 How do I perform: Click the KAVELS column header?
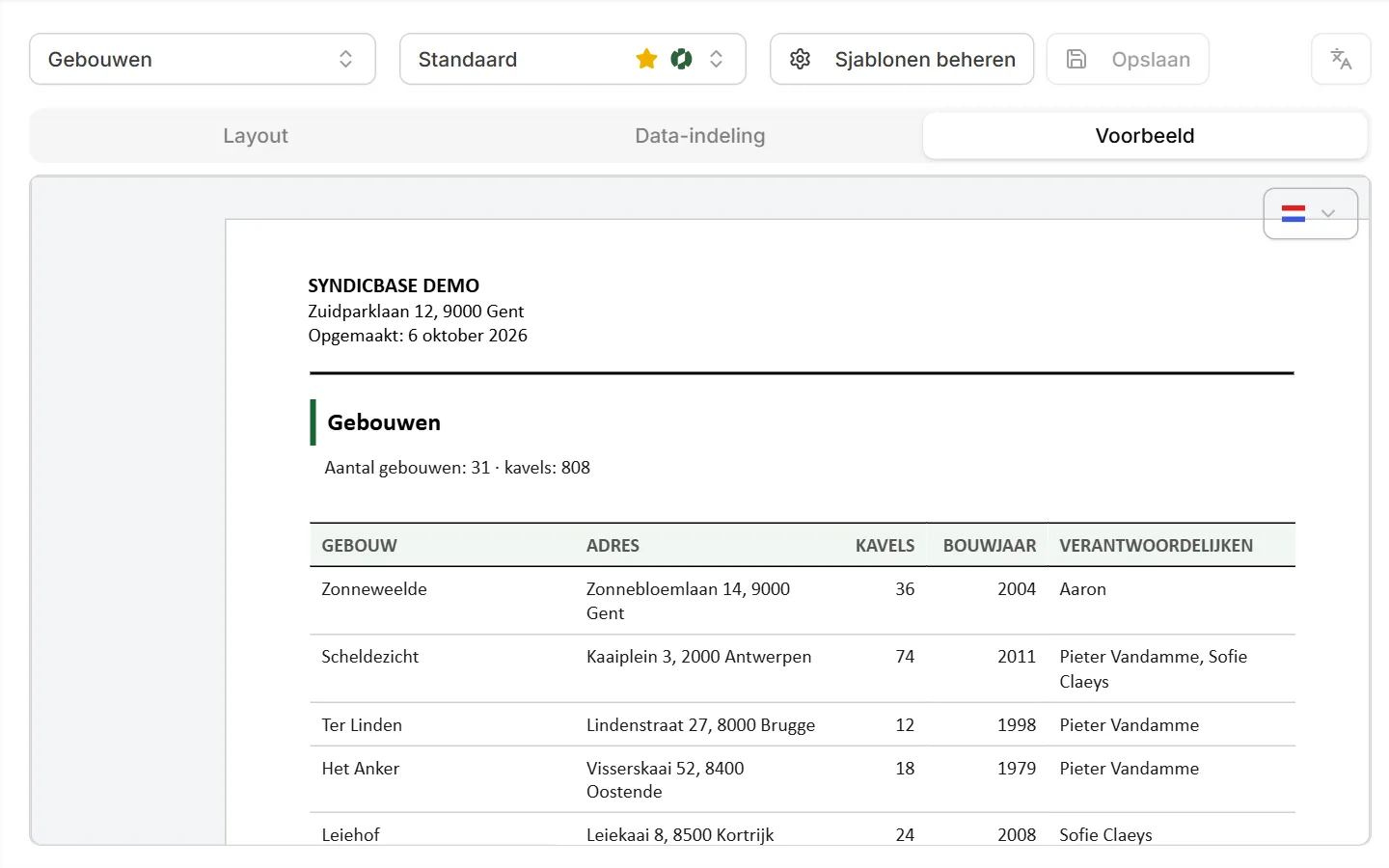coord(885,546)
